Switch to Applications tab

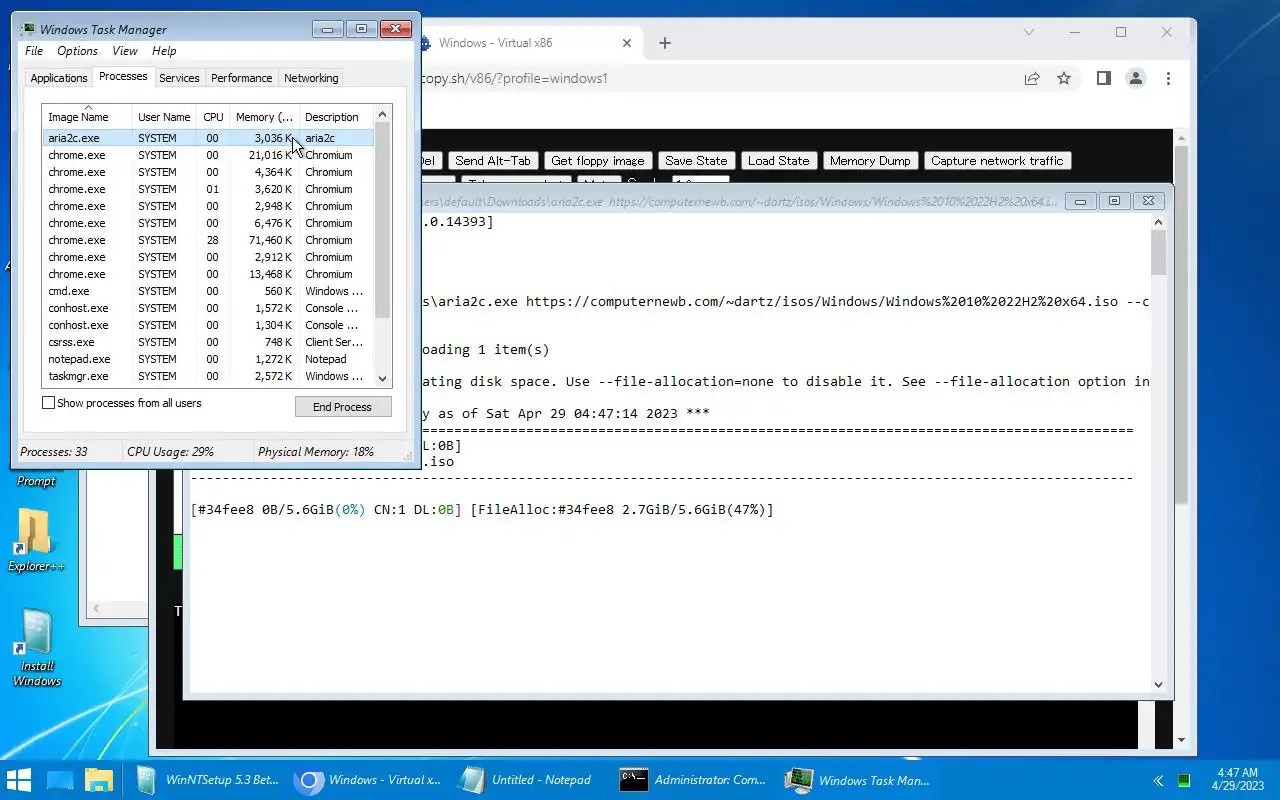[x=59, y=78]
